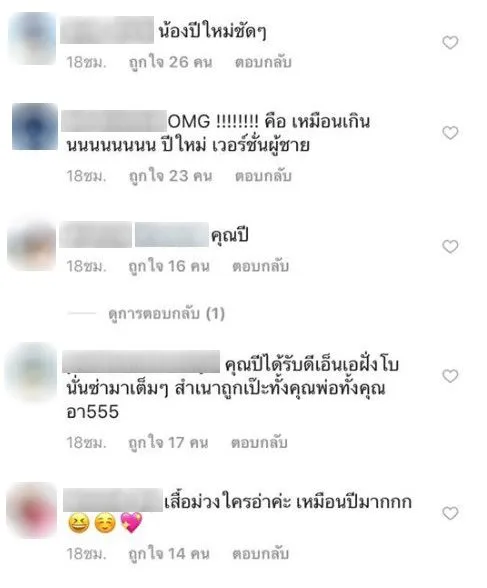Screen dimensions: 487x588
Task: Show who liked 'ถูกใจ 14 คน'
Action: 169,554
